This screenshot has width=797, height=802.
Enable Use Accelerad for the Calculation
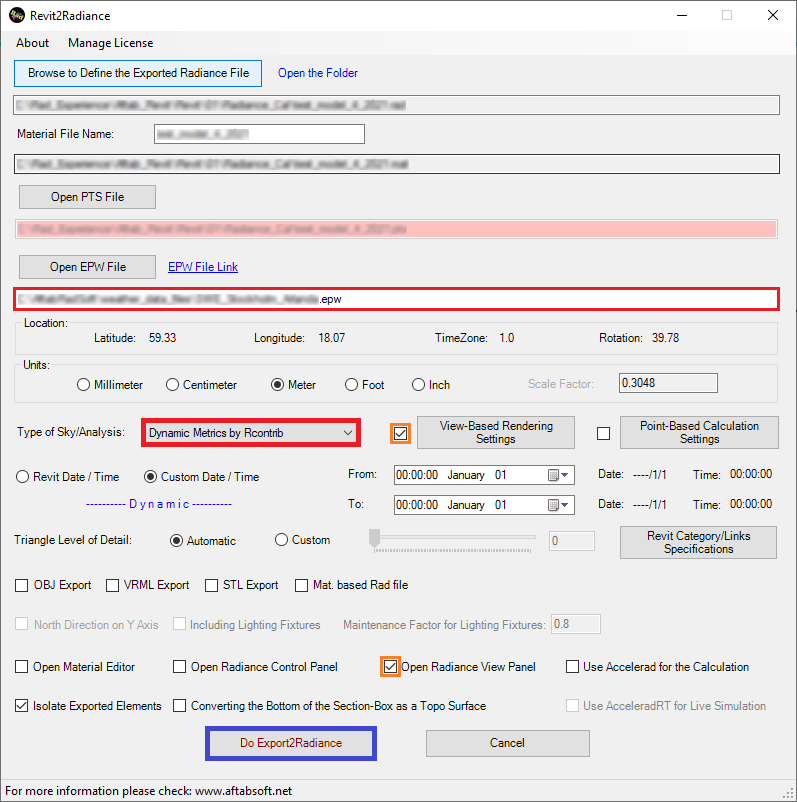pos(572,667)
